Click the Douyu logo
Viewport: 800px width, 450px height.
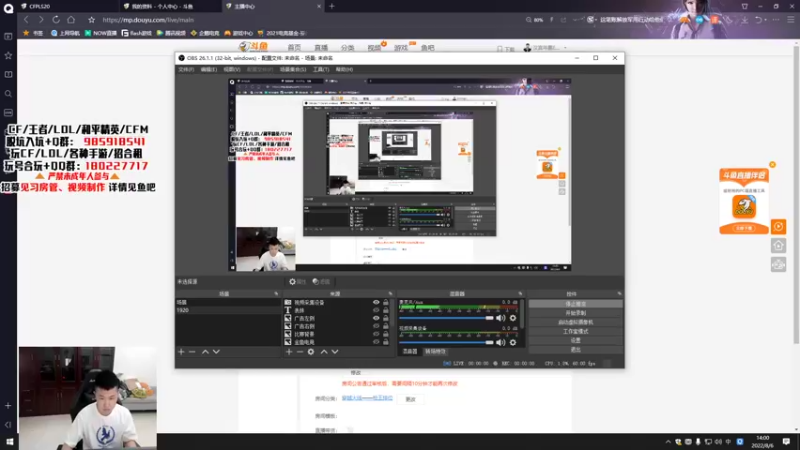[x=253, y=46]
